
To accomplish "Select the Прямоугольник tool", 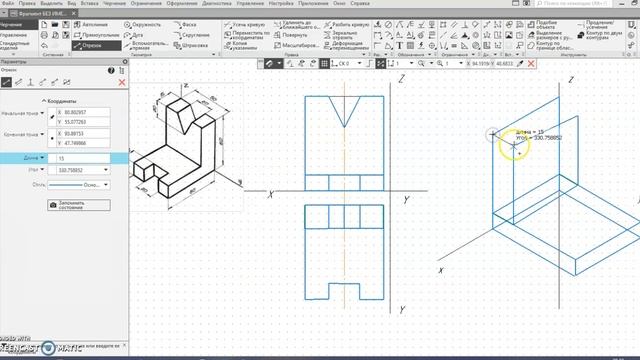I will coord(96,35).
